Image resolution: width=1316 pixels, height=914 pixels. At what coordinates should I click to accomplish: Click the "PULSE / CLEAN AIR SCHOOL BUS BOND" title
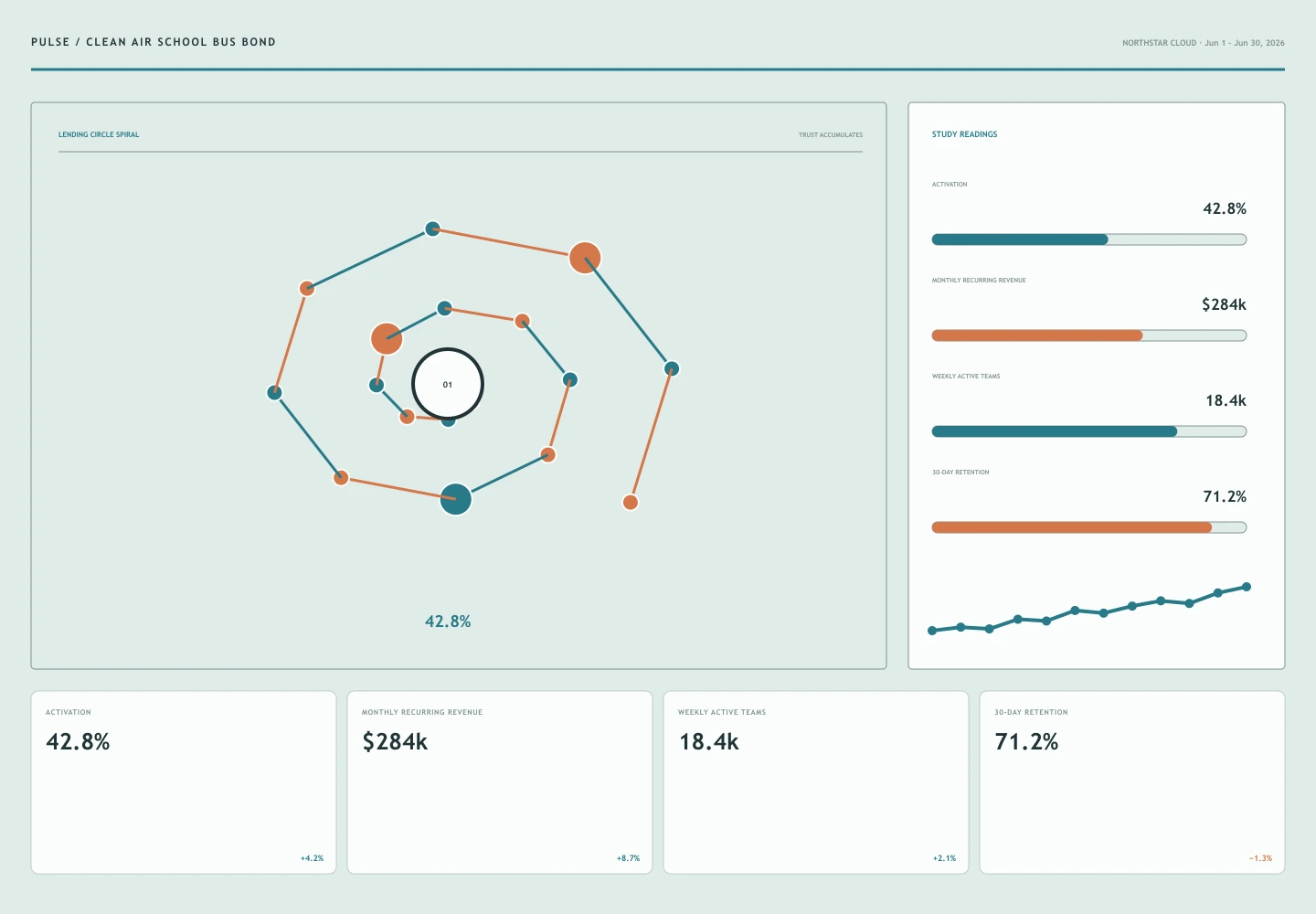(154, 42)
